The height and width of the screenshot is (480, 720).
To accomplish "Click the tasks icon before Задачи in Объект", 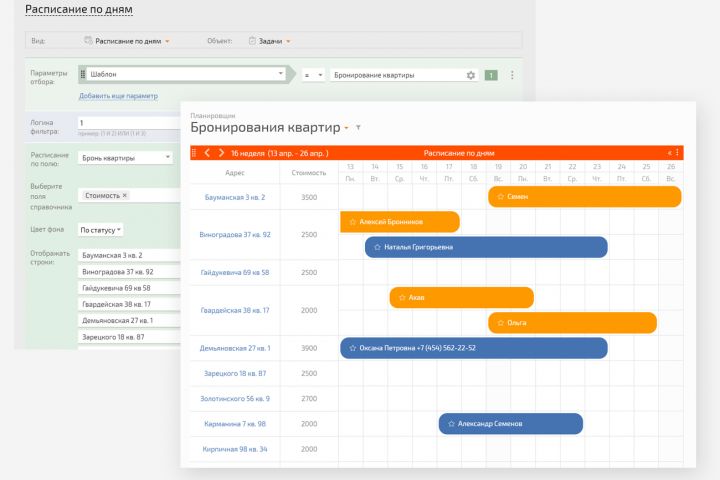I will coord(252,40).
